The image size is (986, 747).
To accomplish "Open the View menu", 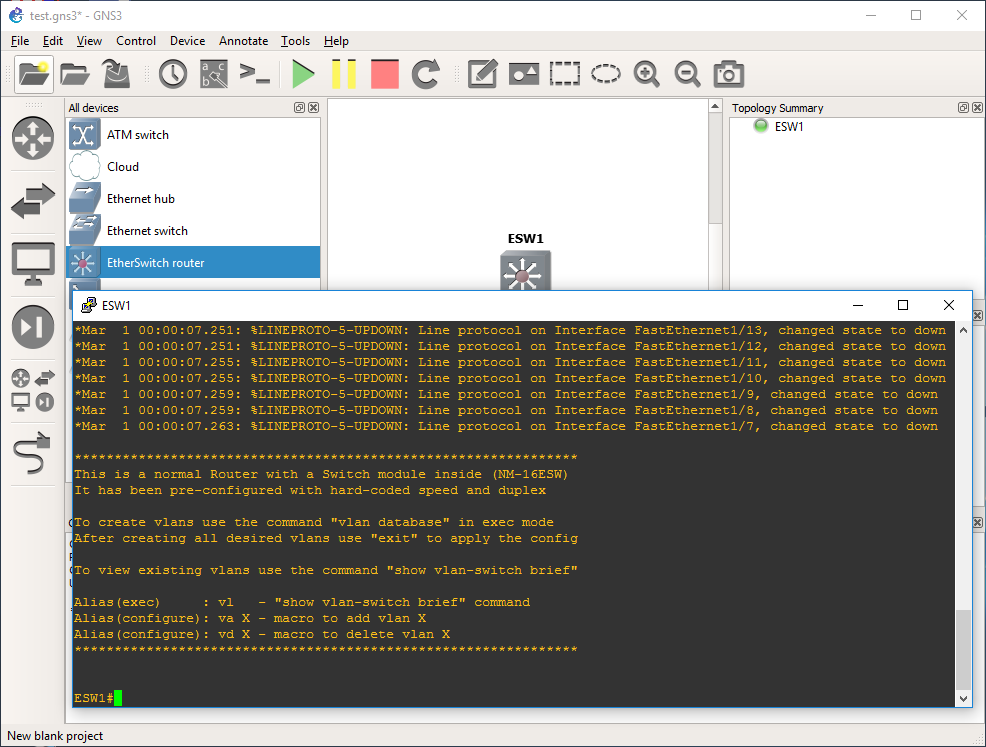I will click(89, 41).
